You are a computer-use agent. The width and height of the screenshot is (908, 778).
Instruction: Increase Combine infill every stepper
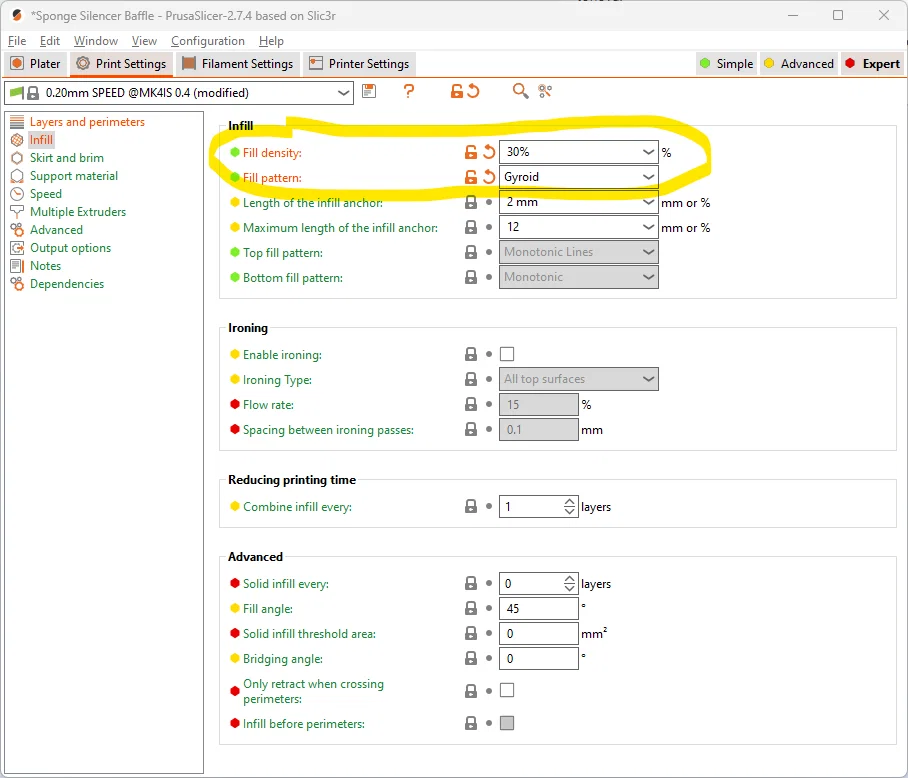[x=570, y=502]
